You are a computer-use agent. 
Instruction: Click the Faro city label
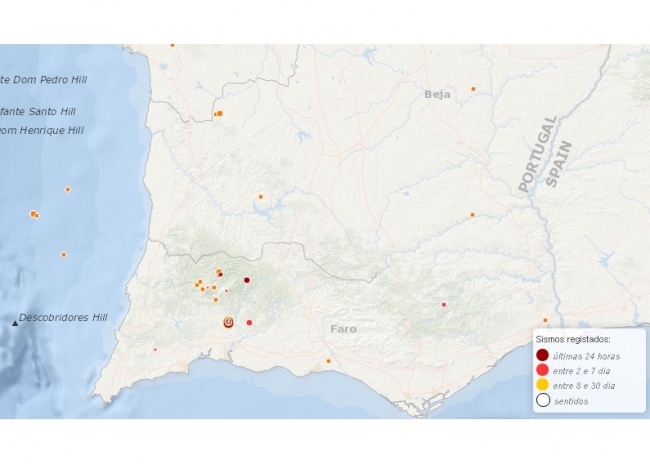click(x=343, y=328)
